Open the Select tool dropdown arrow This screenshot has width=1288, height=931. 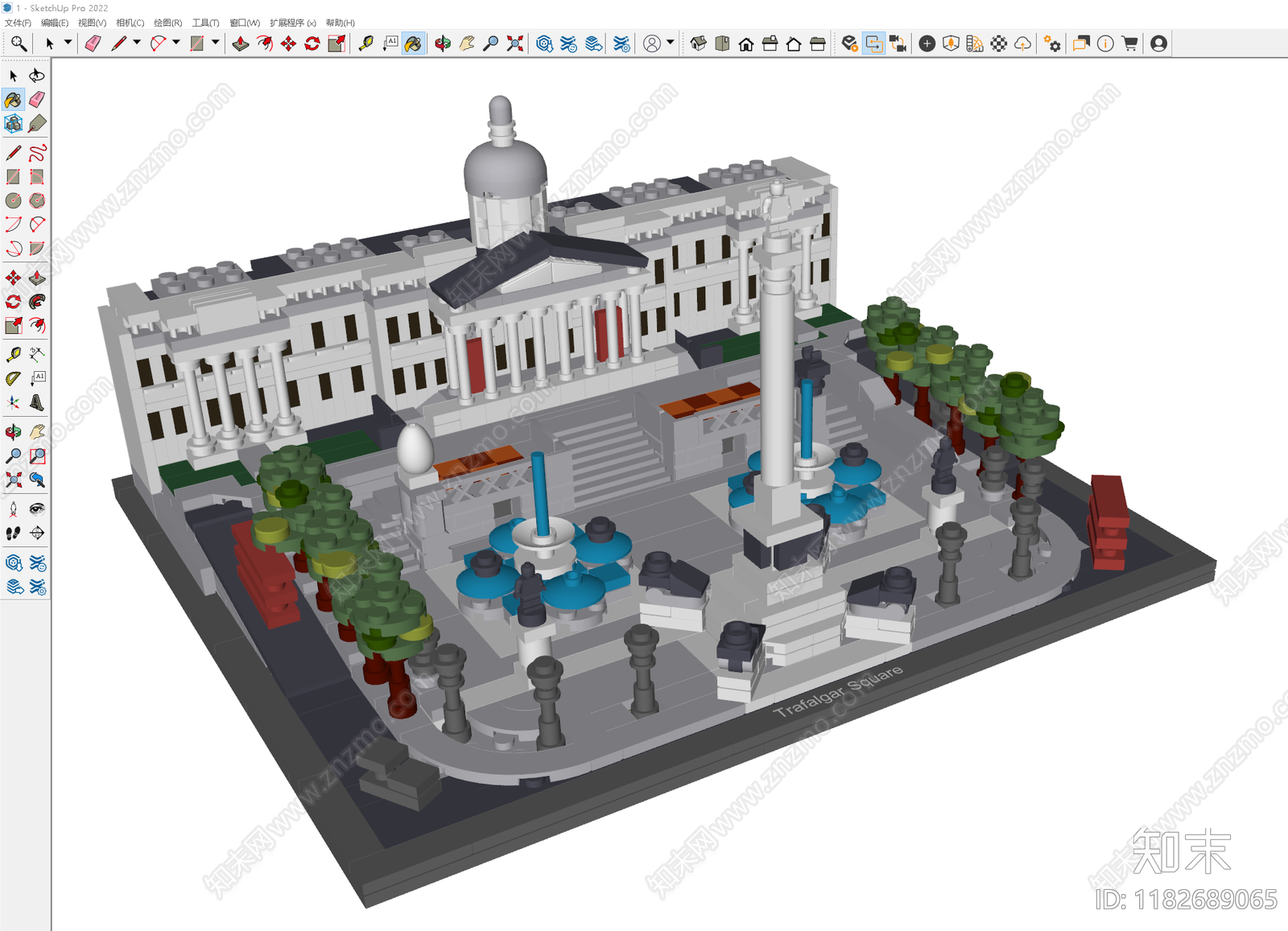coord(68,43)
